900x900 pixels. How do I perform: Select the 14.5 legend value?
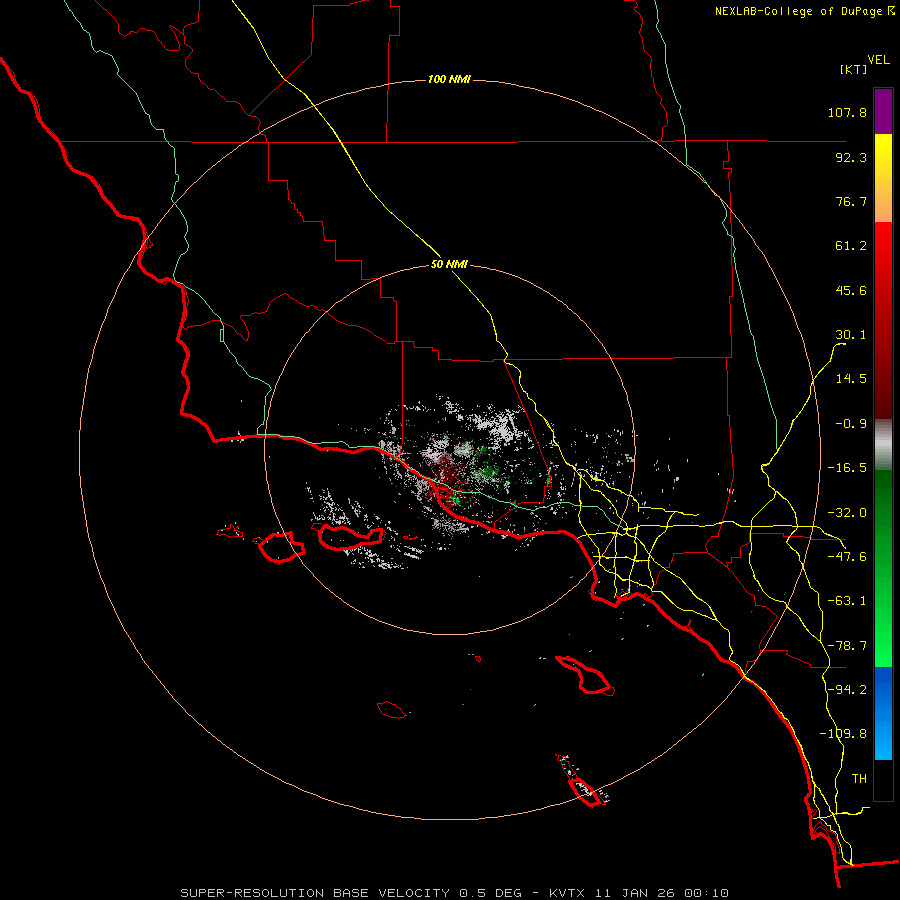pyautogui.click(x=851, y=379)
